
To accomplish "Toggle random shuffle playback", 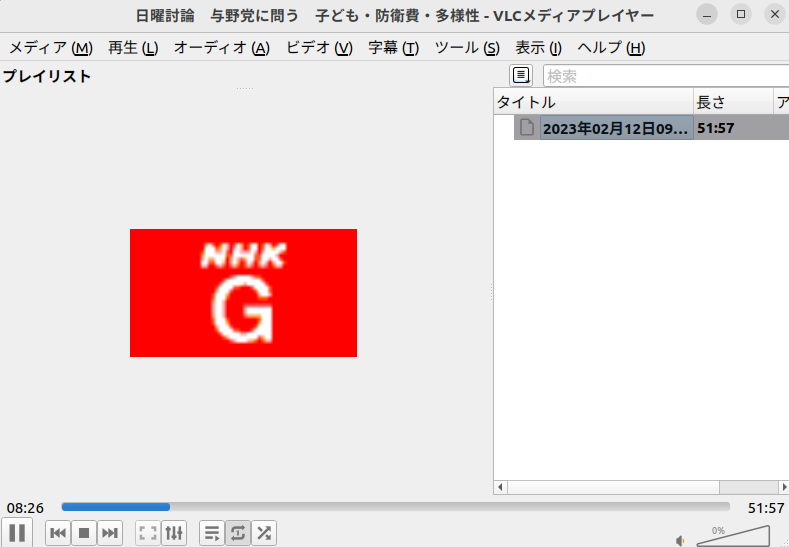I will [264, 532].
